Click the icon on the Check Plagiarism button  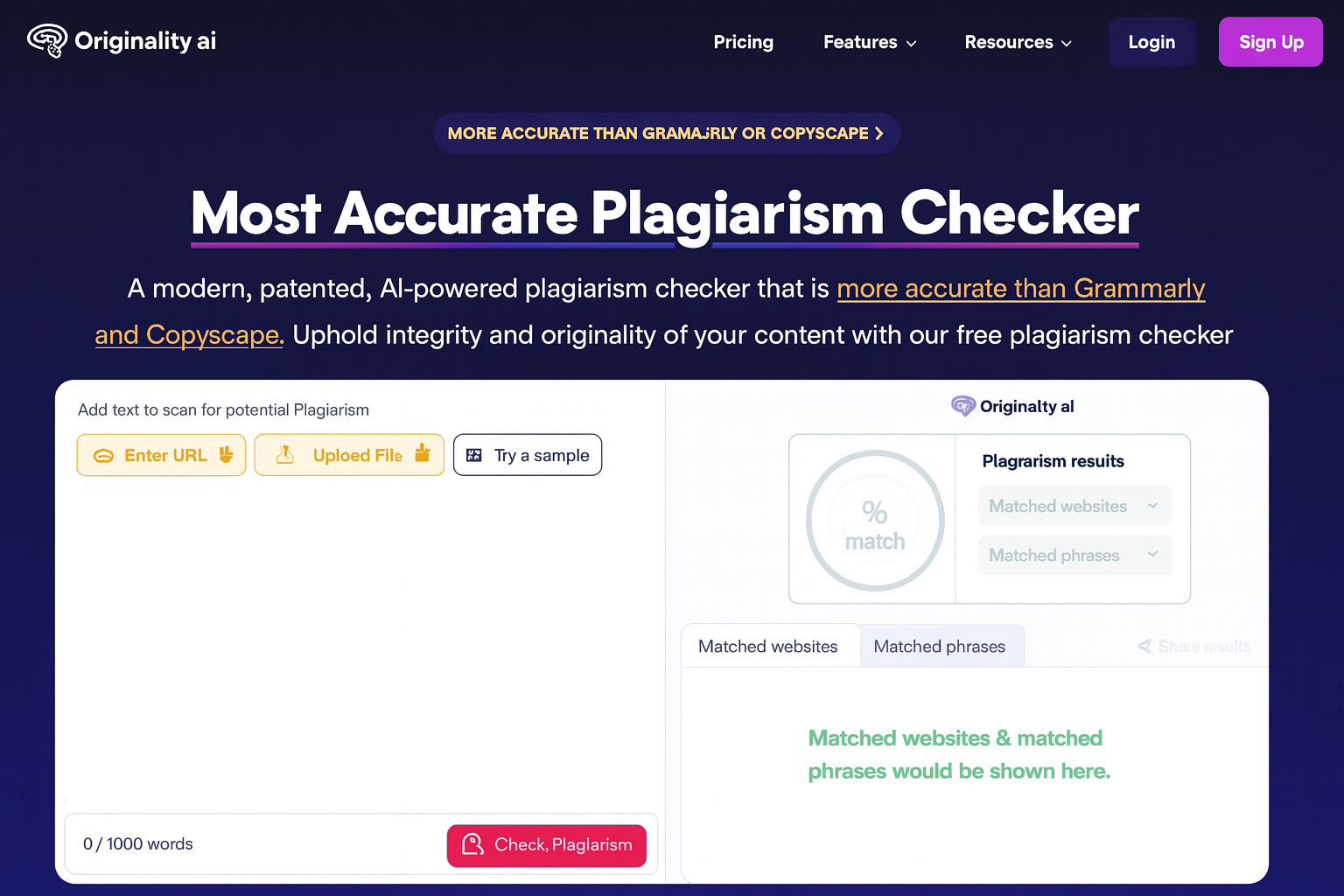(x=472, y=844)
